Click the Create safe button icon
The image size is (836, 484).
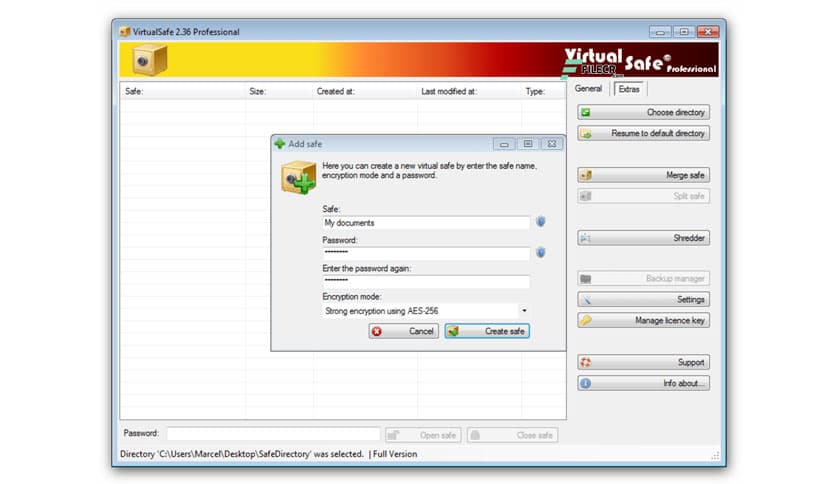point(453,332)
